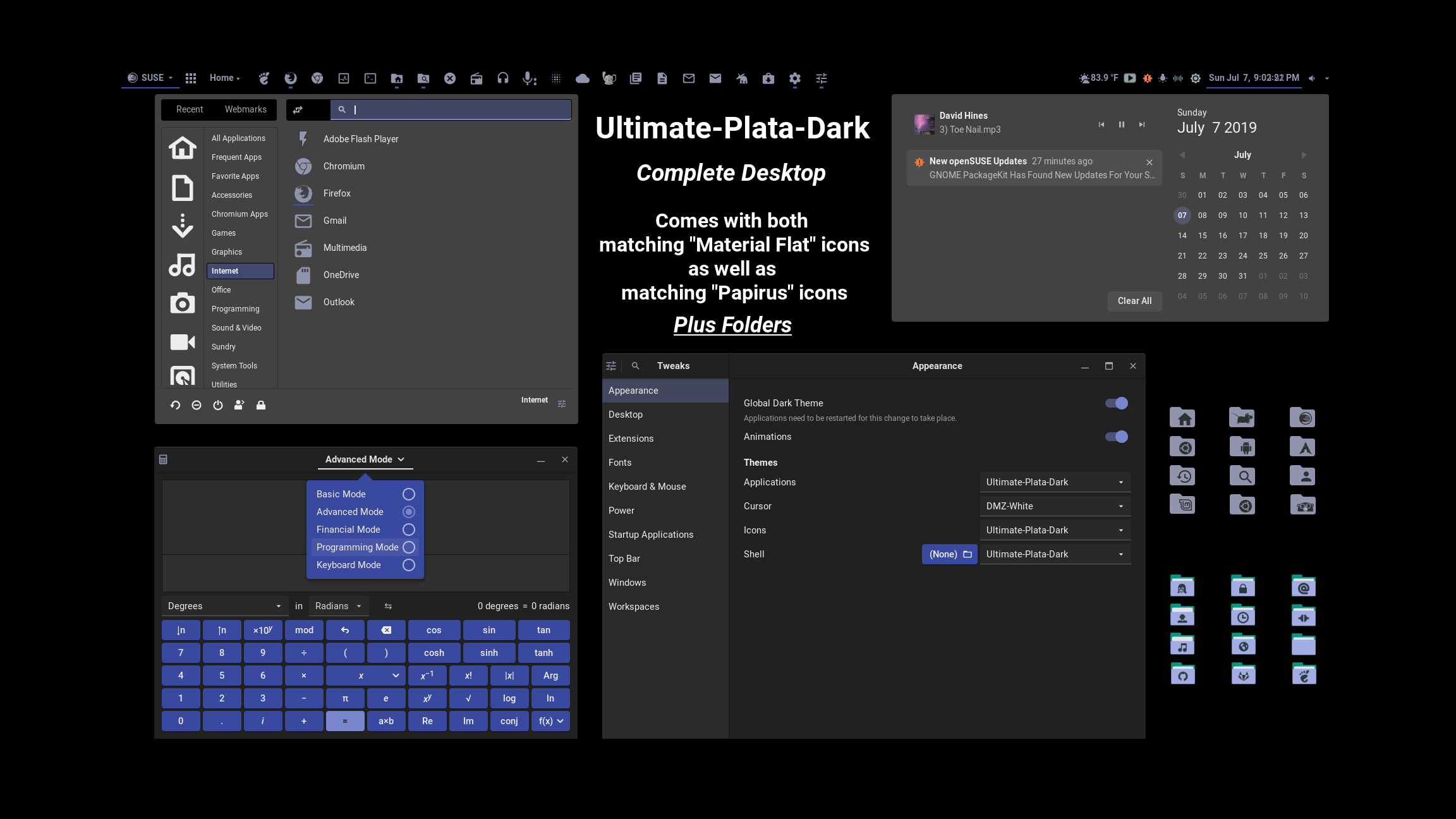Click the swap units icon in calculator
Screen dimensions: 1456x819
click(388, 606)
